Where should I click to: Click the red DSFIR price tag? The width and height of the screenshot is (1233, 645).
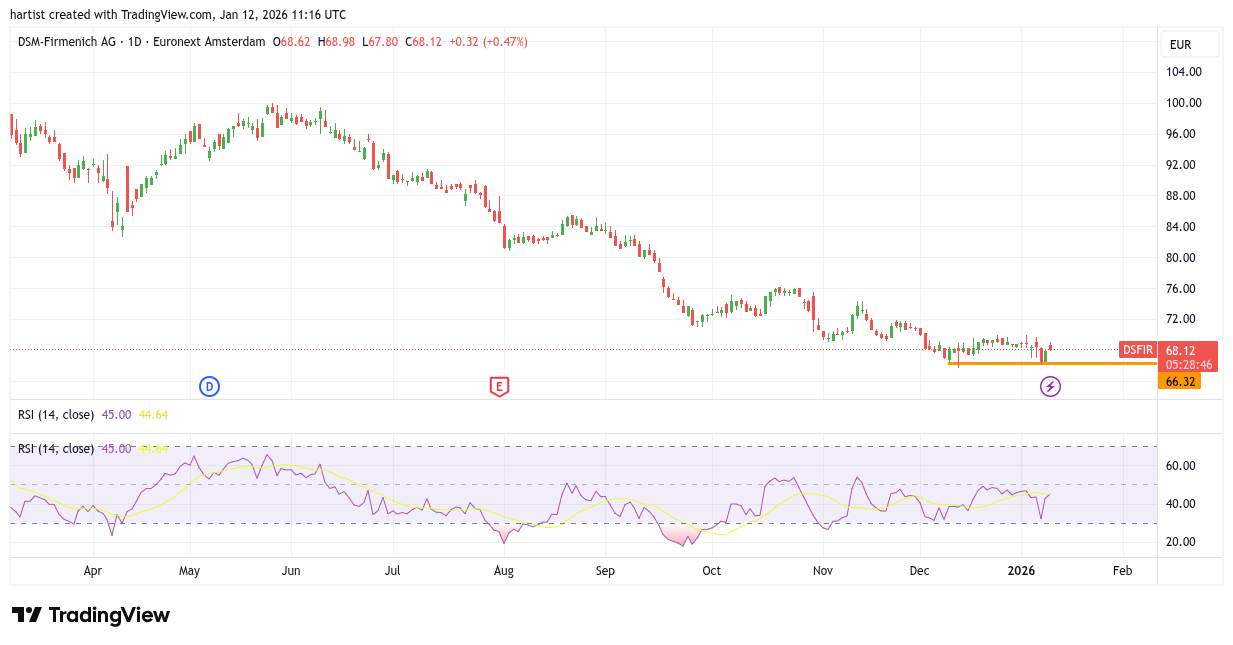coord(1137,350)
